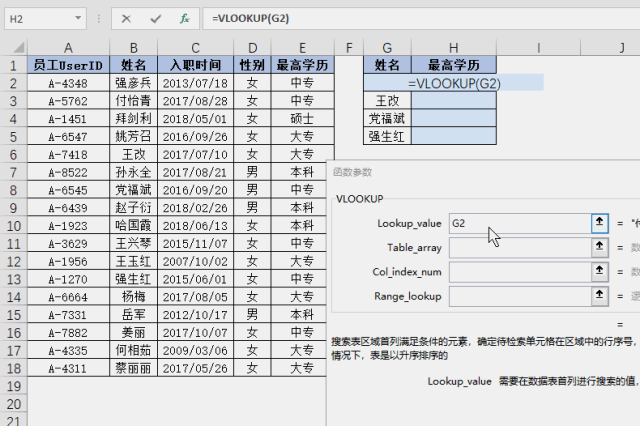This screenshot has height=426, width=640.
Task: Click name cell 何相茹
Action: [x=133, y=350]
